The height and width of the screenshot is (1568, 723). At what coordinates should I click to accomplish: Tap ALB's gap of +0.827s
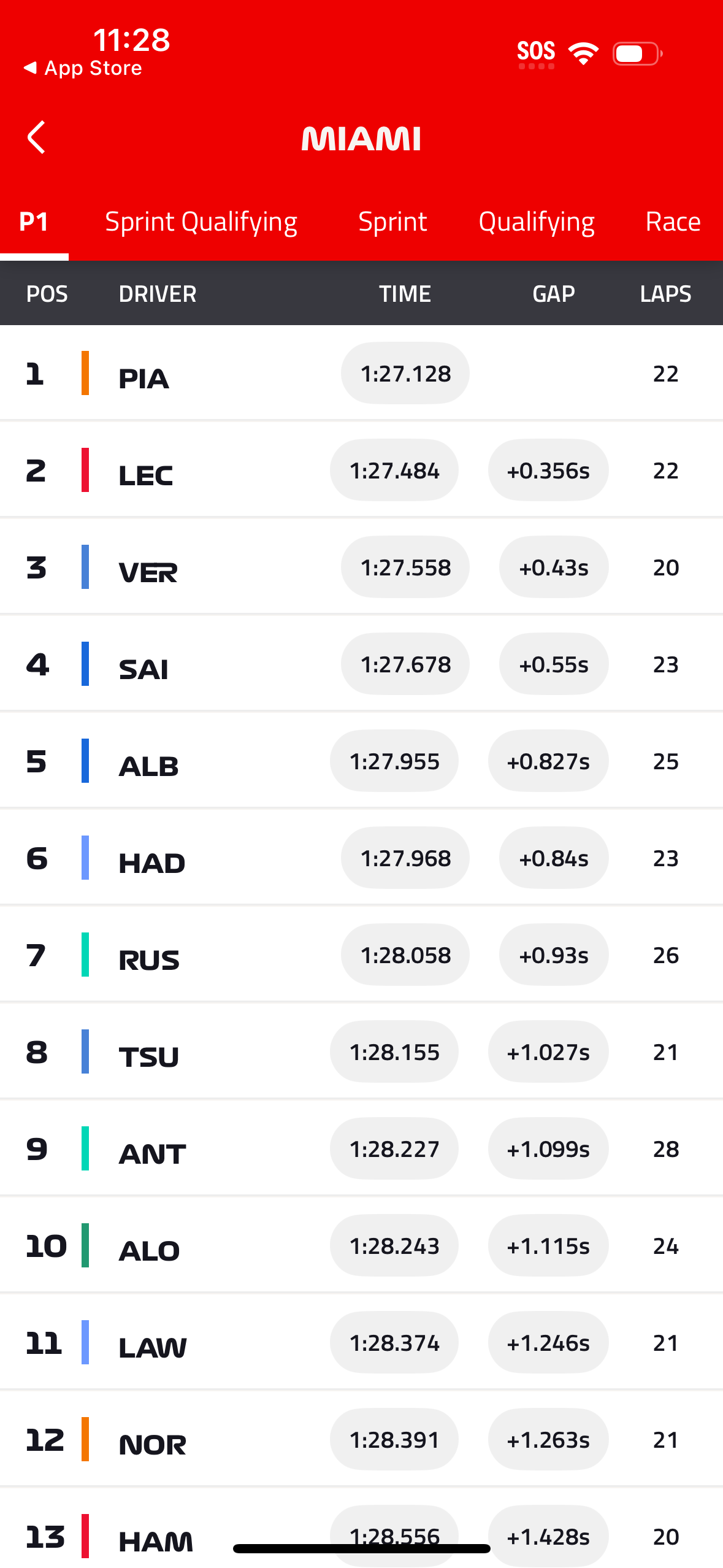[x=548, y=761]
